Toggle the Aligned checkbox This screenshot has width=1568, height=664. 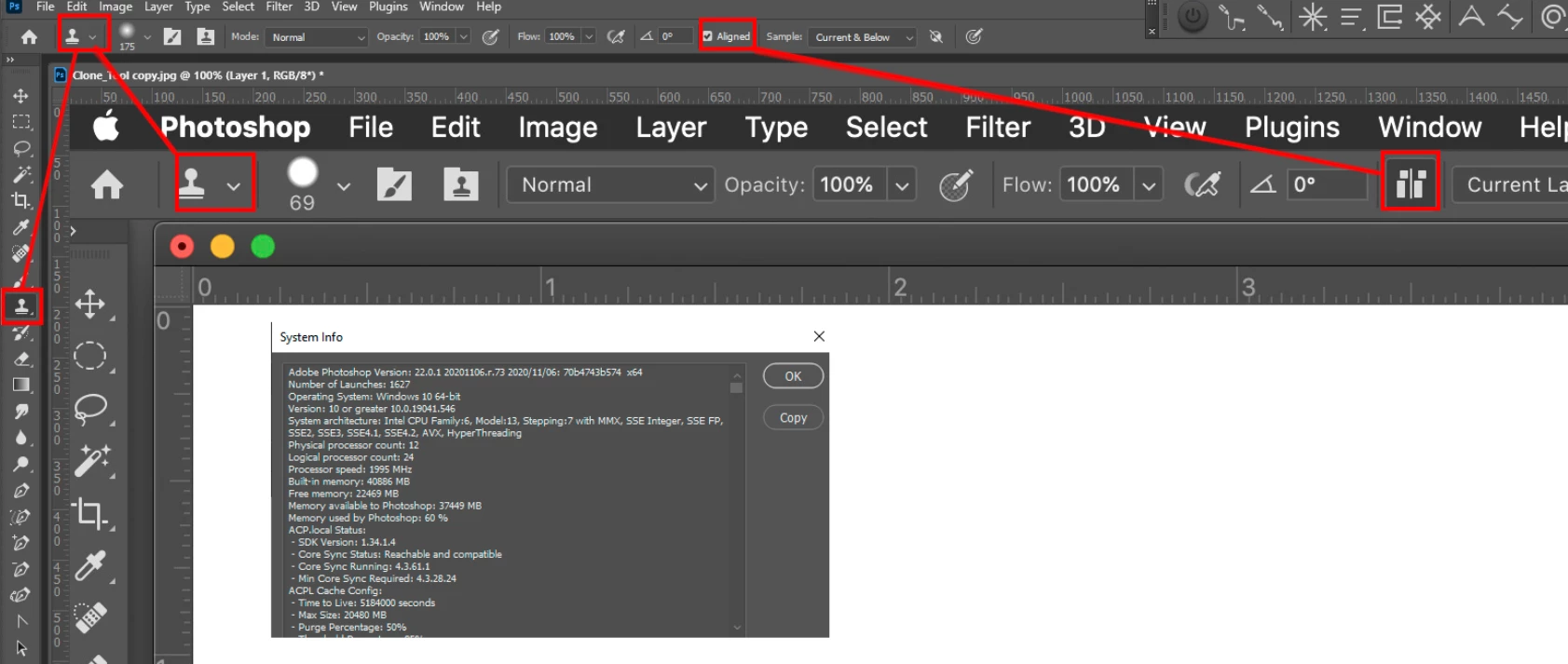pos(707,36)
